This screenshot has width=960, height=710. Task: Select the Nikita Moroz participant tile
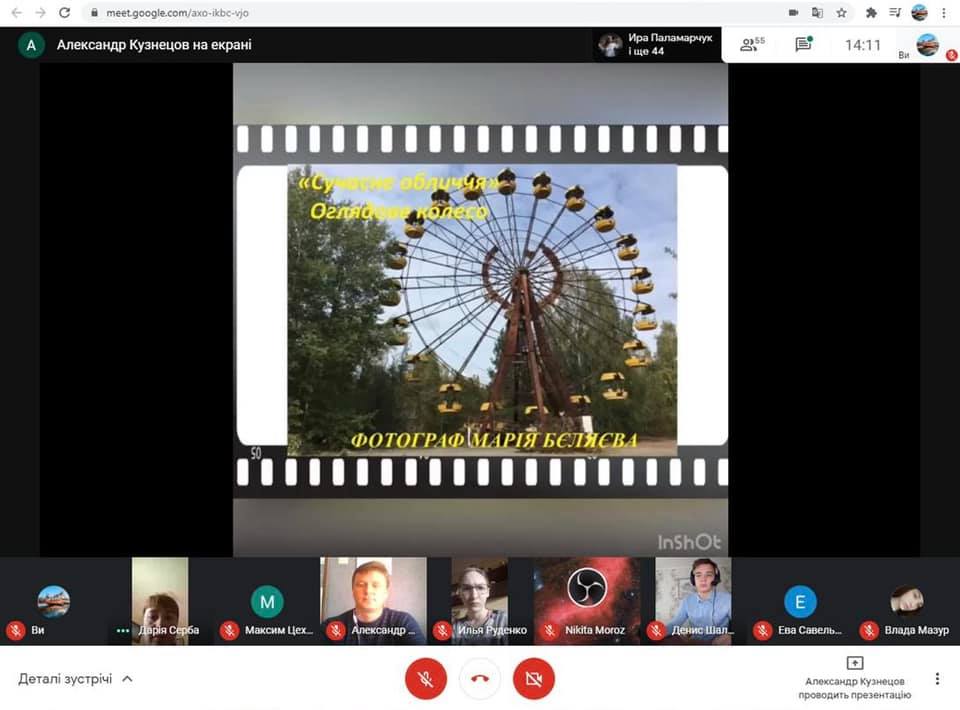[x=587, y=600]
